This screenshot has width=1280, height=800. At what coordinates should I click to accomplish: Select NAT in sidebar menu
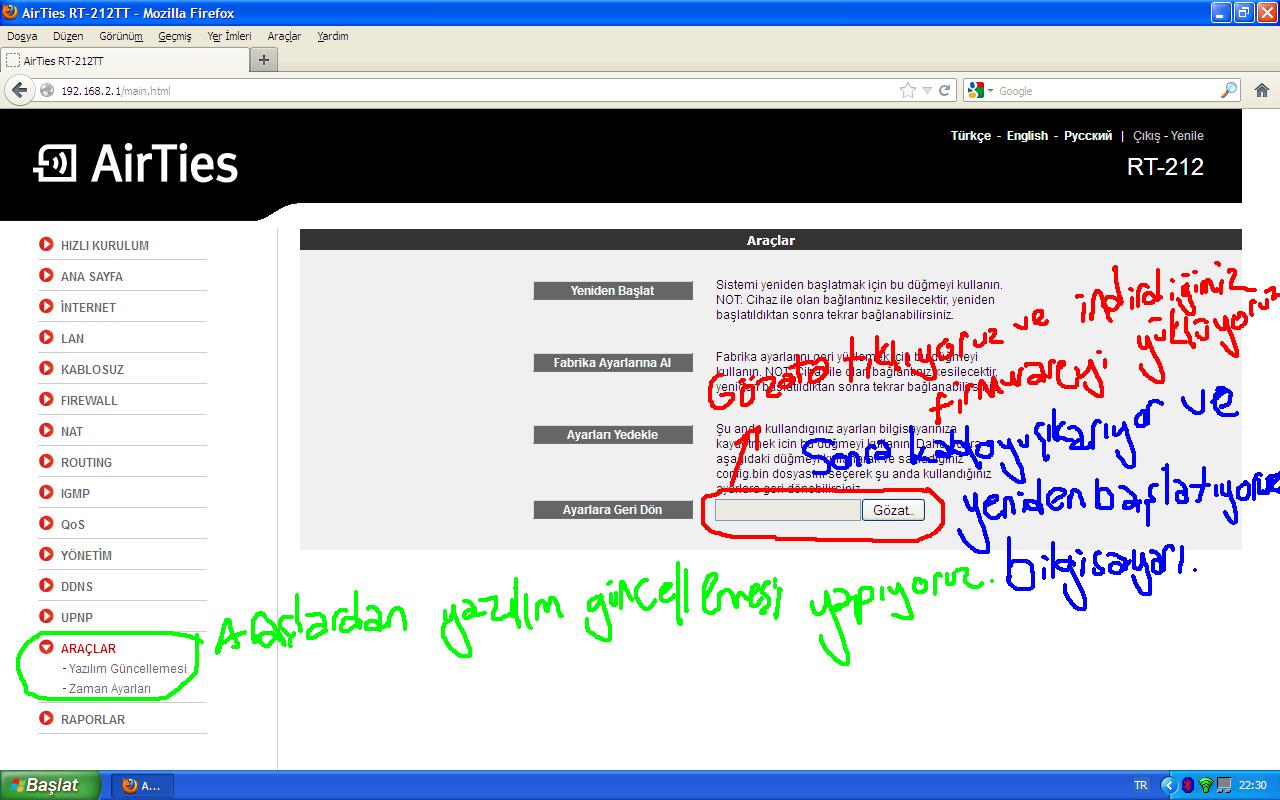72,431
